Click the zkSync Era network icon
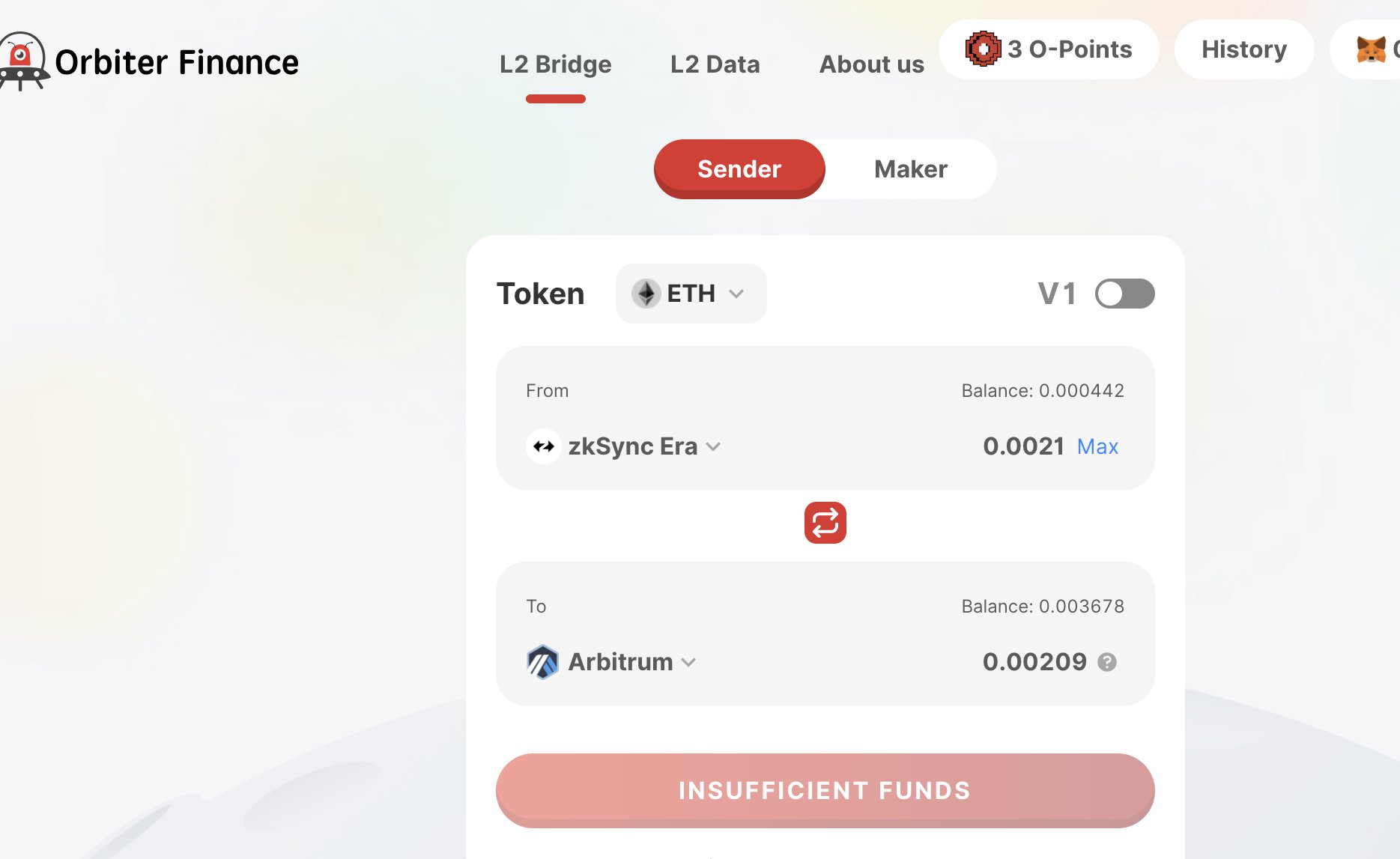 point(544,446)
